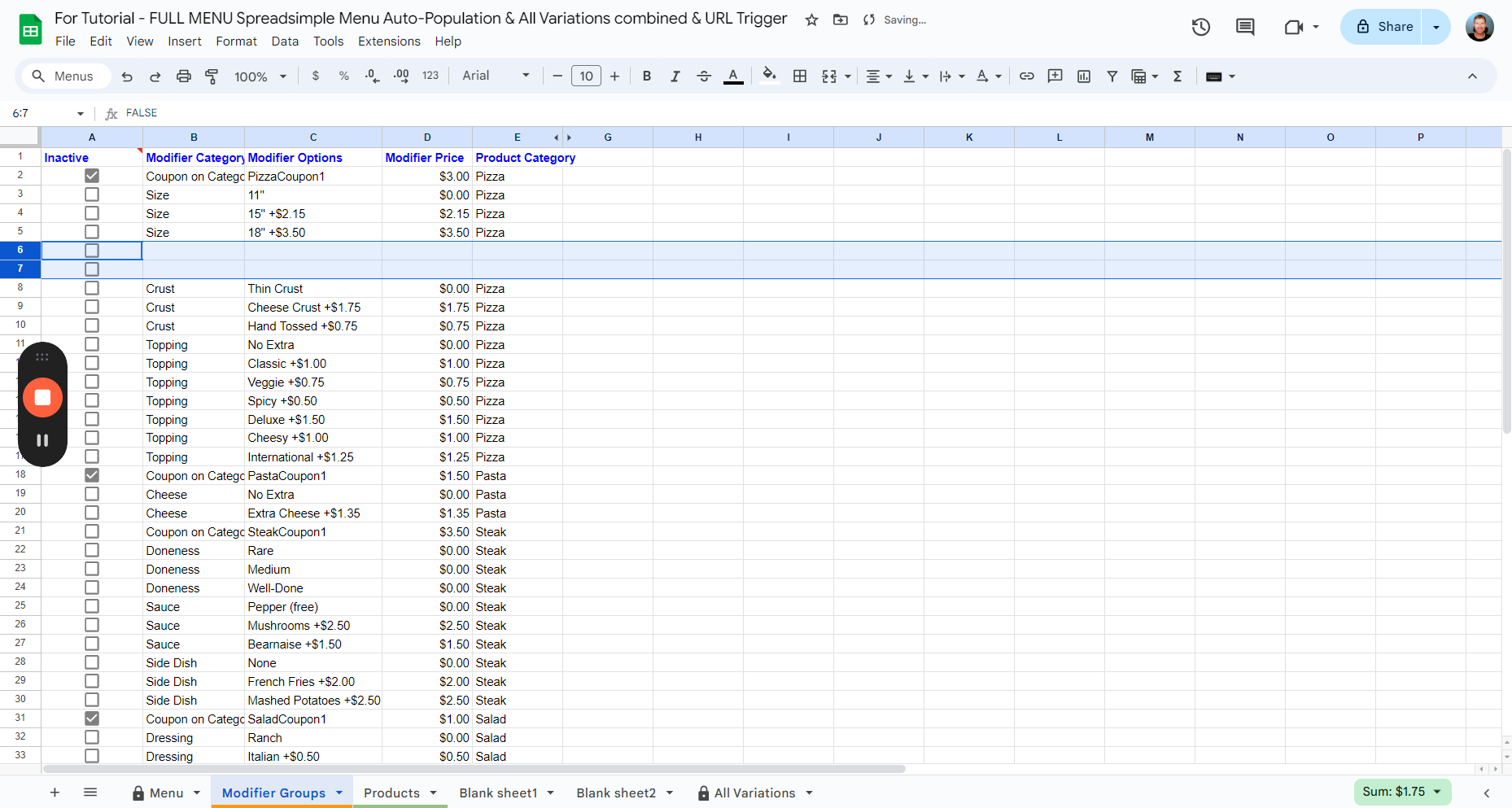
Task: Click the Share button
Action: pos(1383,27)
